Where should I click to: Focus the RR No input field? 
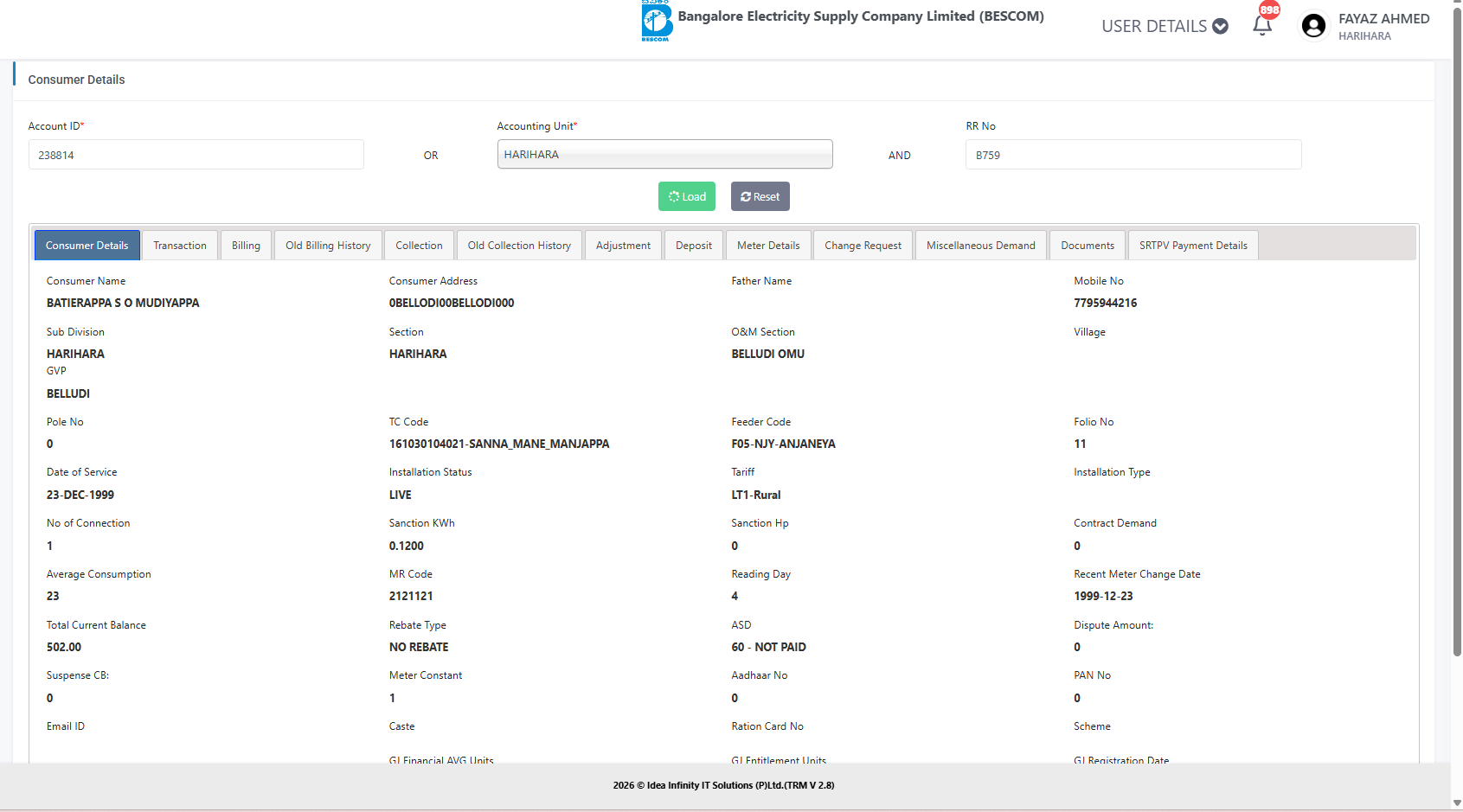pyautogui.click(x=1133, y=156)
